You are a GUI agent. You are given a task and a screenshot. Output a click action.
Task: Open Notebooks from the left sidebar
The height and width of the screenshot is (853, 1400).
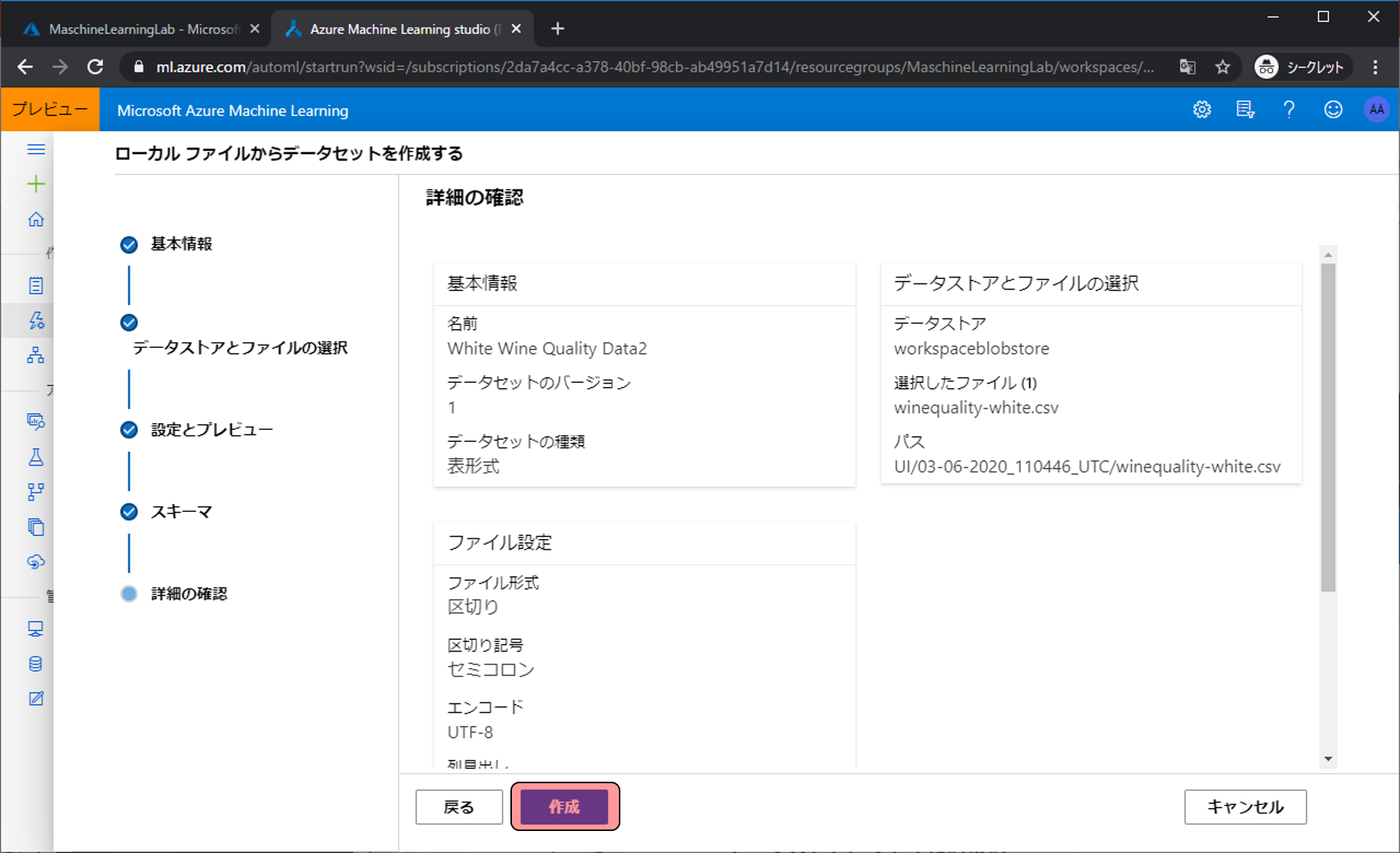tap(36, 286)
